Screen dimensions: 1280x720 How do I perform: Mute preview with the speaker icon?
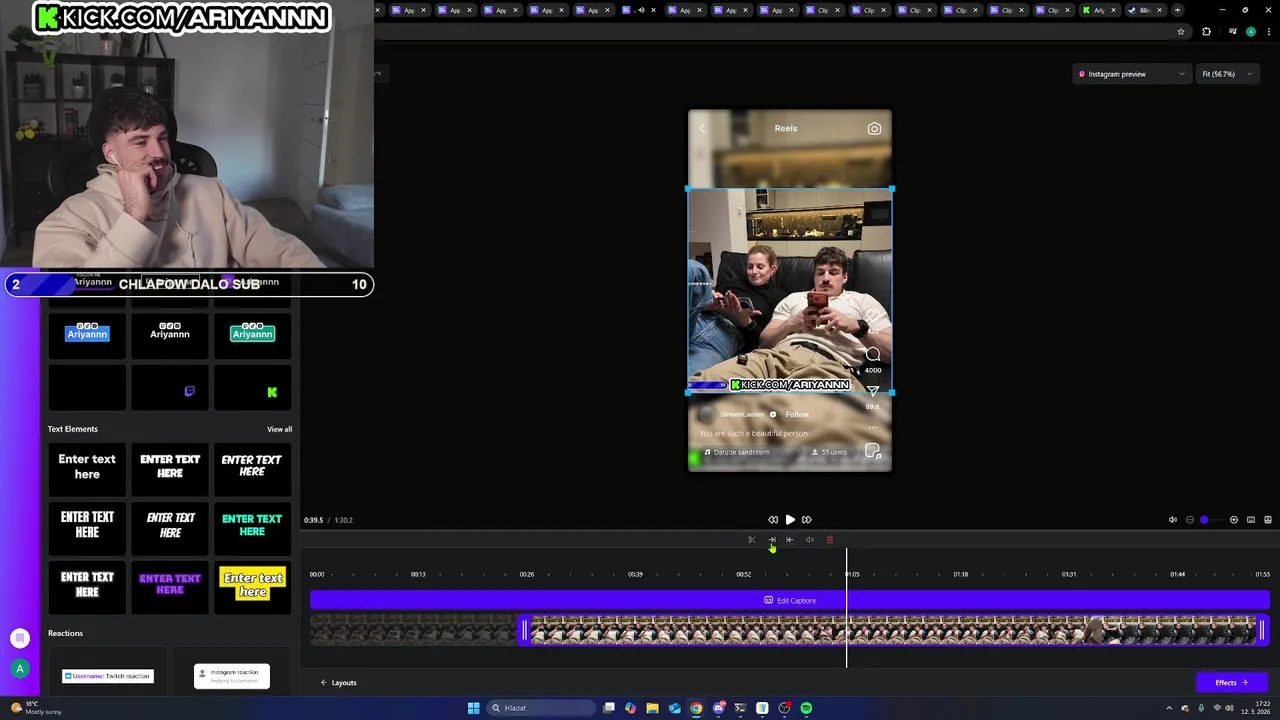point(1173,520)
